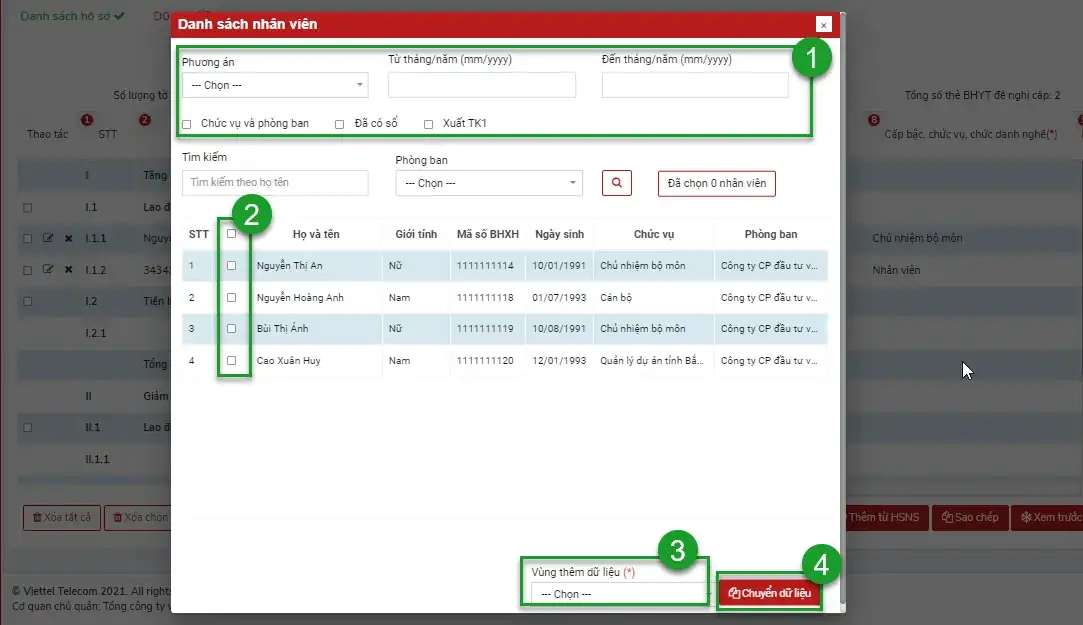Viewport: 1083px width, 625px height.
Task: Click Đã chọn 0 nhân viên button
Action: 716,184
